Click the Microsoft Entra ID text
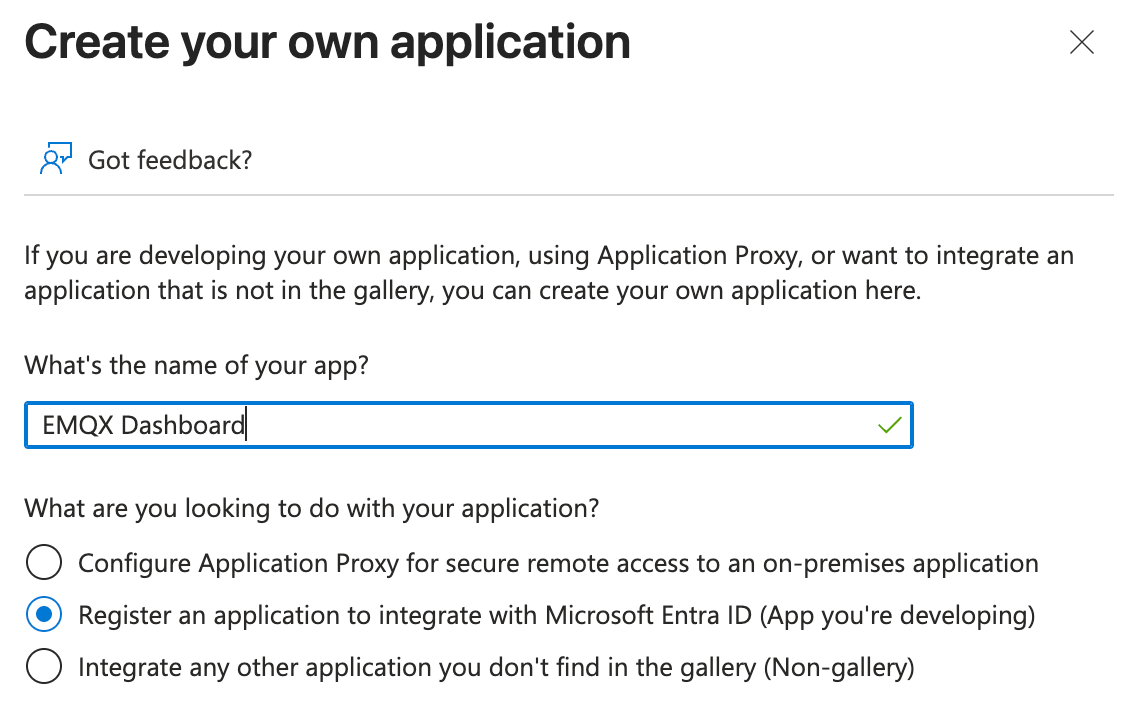The image size is (1132, 716). pos(649,615)
